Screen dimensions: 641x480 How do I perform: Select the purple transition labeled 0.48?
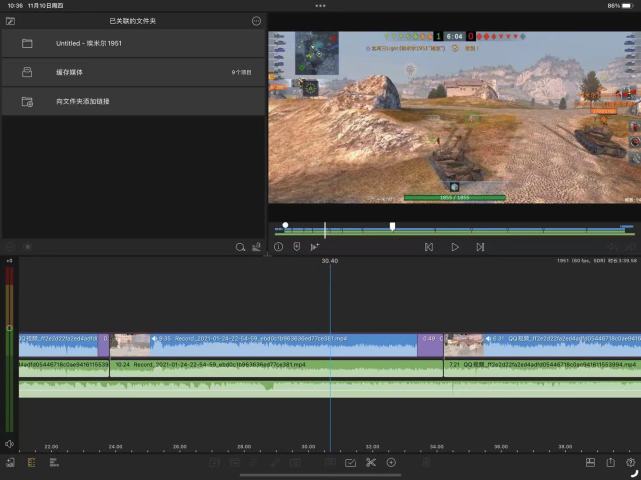click(x=430, y=345)
